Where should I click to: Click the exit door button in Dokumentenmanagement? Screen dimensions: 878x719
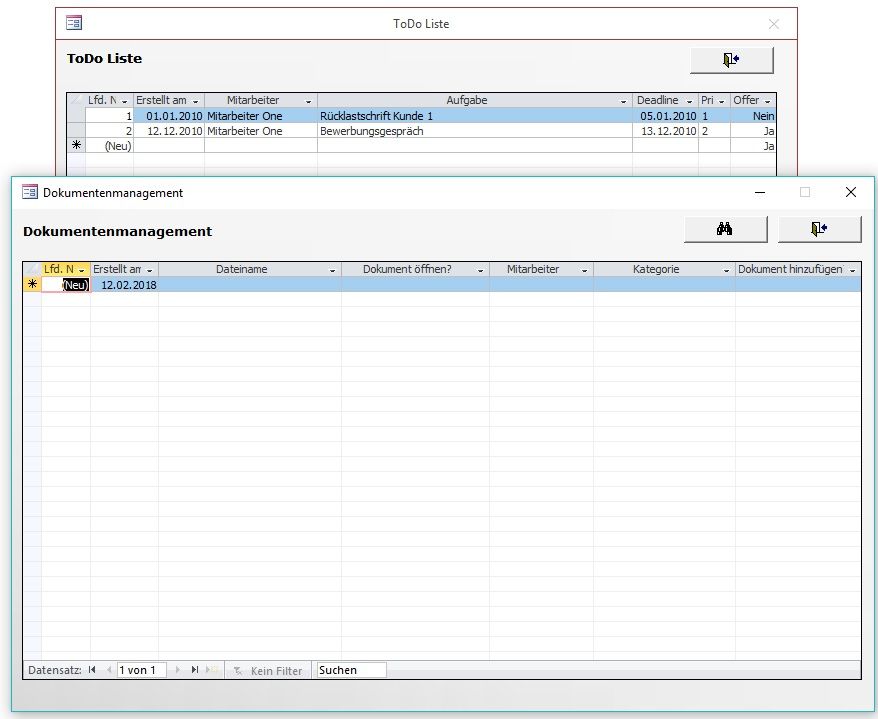click(x=819, y=229)
